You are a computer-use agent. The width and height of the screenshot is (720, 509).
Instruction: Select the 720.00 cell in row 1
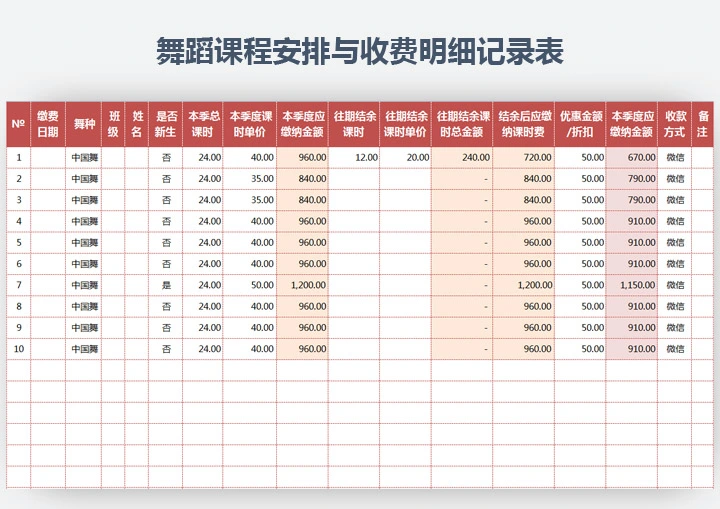pos(523,158)
